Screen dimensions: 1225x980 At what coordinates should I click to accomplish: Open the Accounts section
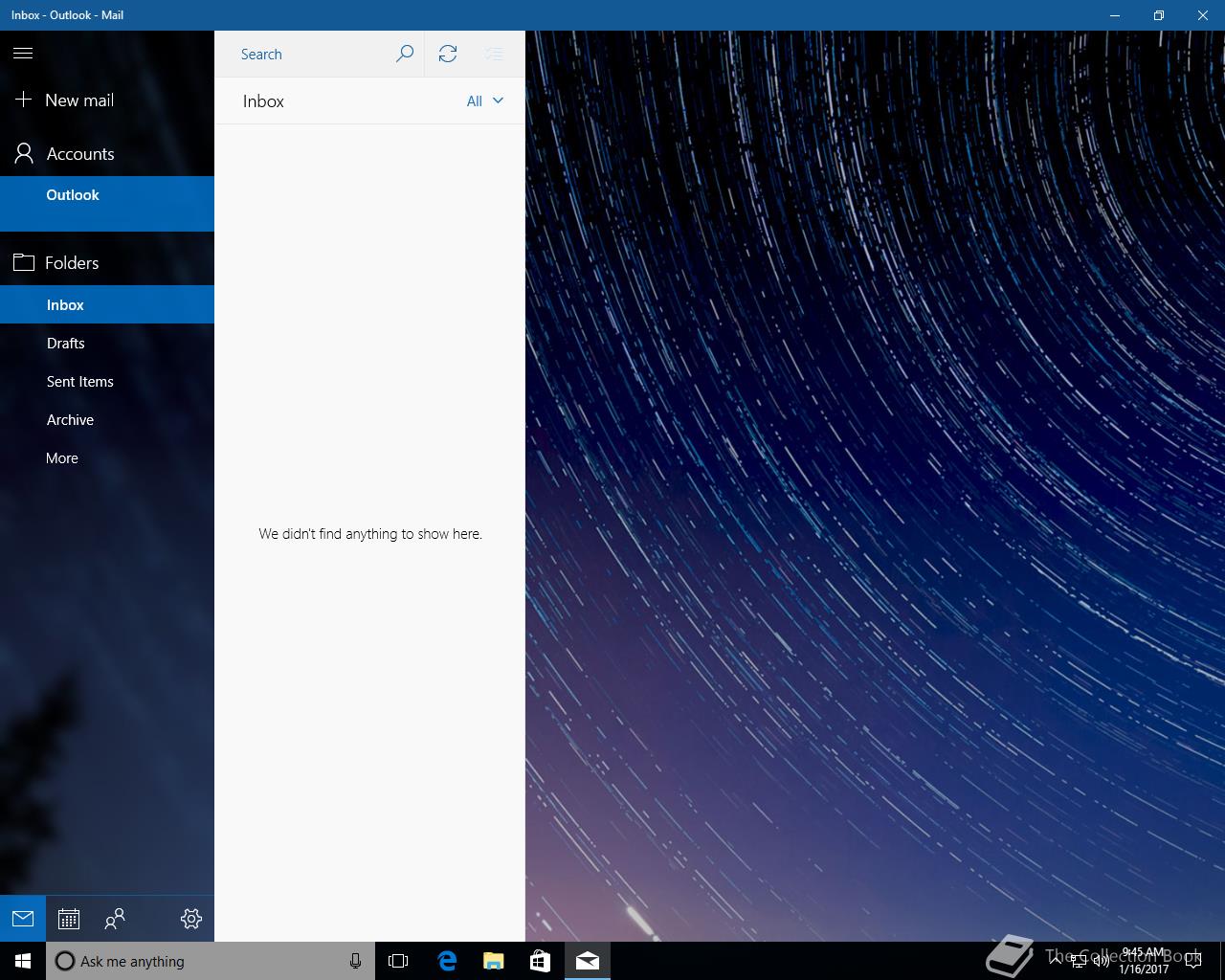pyautogui.click(x=107, y=154)
